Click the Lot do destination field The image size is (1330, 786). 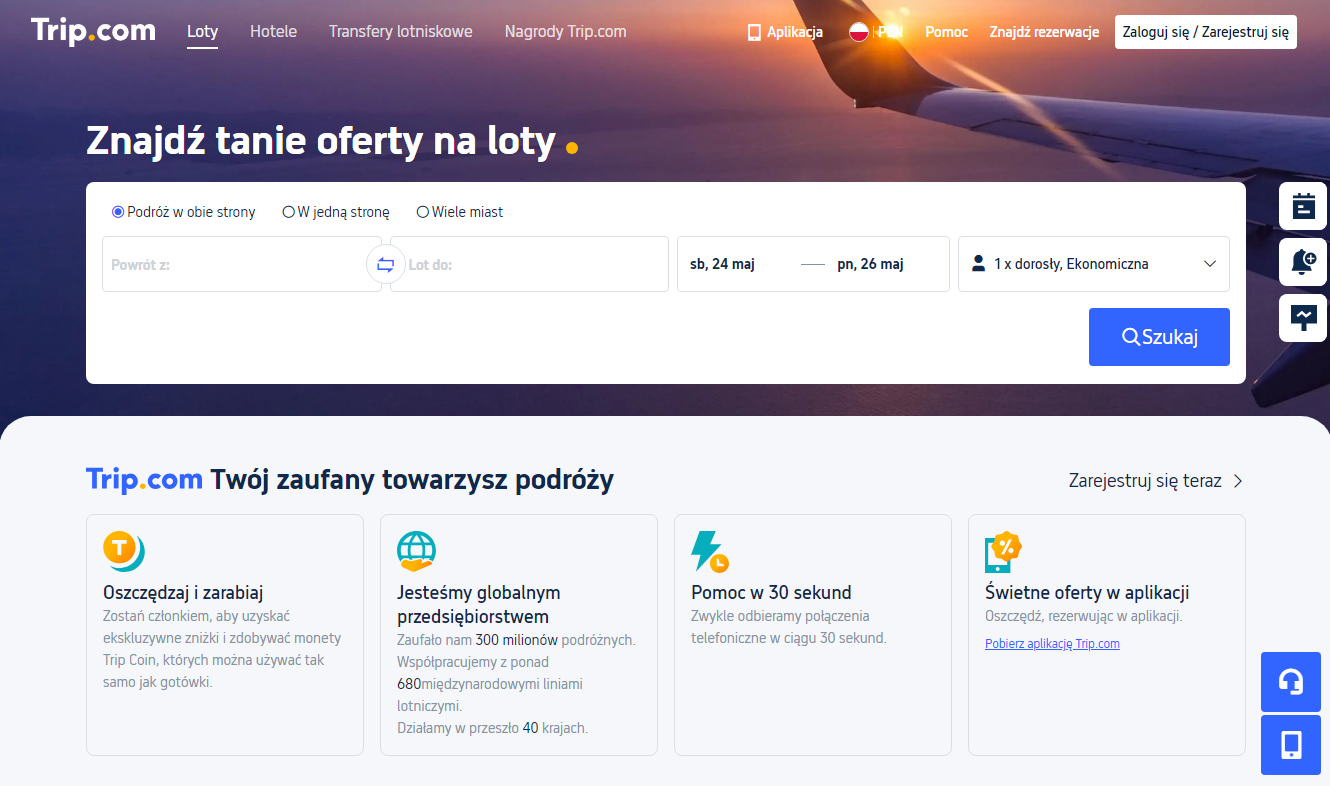point(529,264)
